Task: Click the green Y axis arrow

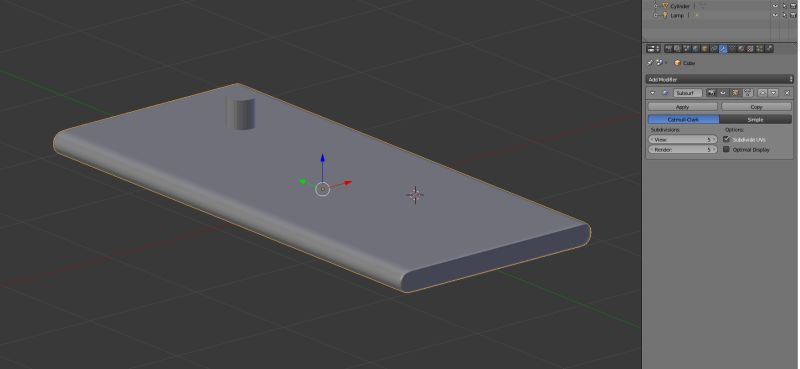Action: [x=303, y=181]
